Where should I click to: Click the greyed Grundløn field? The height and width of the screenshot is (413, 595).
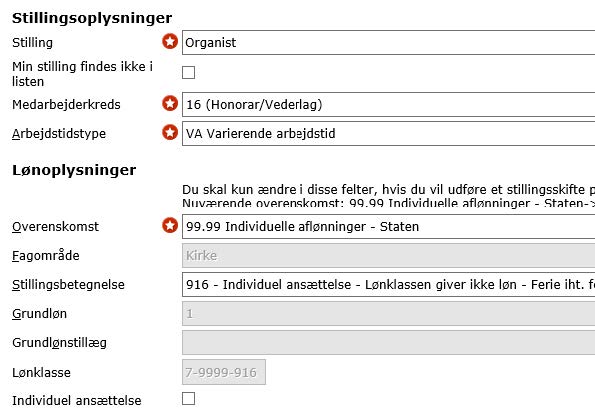(x=389, y=314)
